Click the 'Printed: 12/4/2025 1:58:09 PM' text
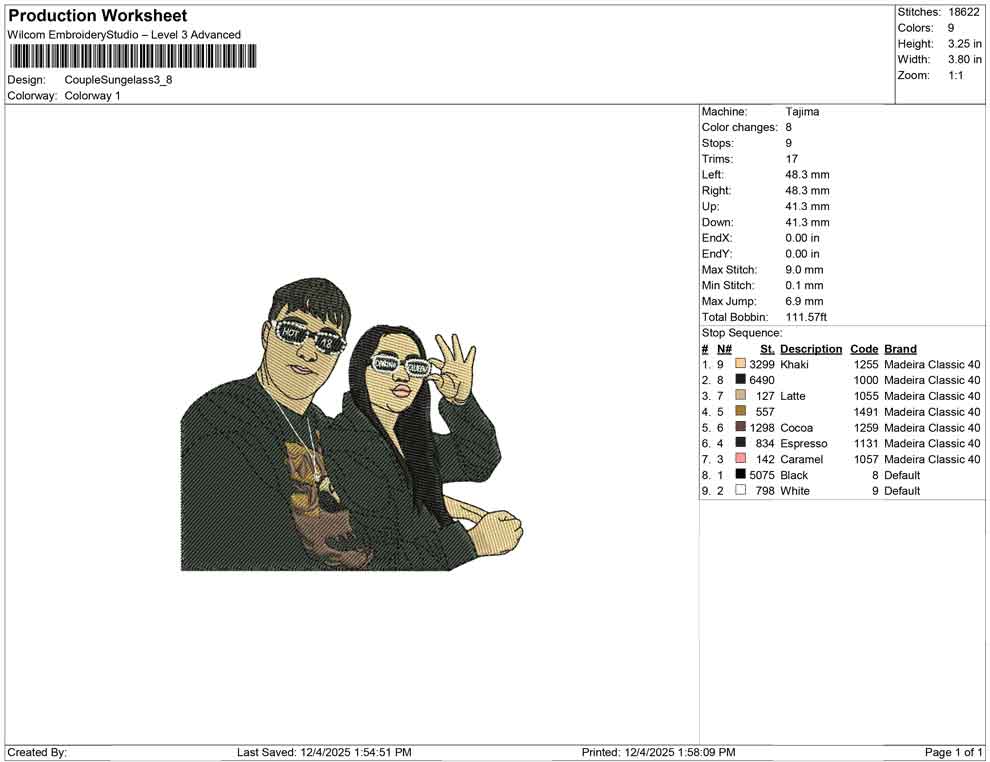 [x=659, y=752]
